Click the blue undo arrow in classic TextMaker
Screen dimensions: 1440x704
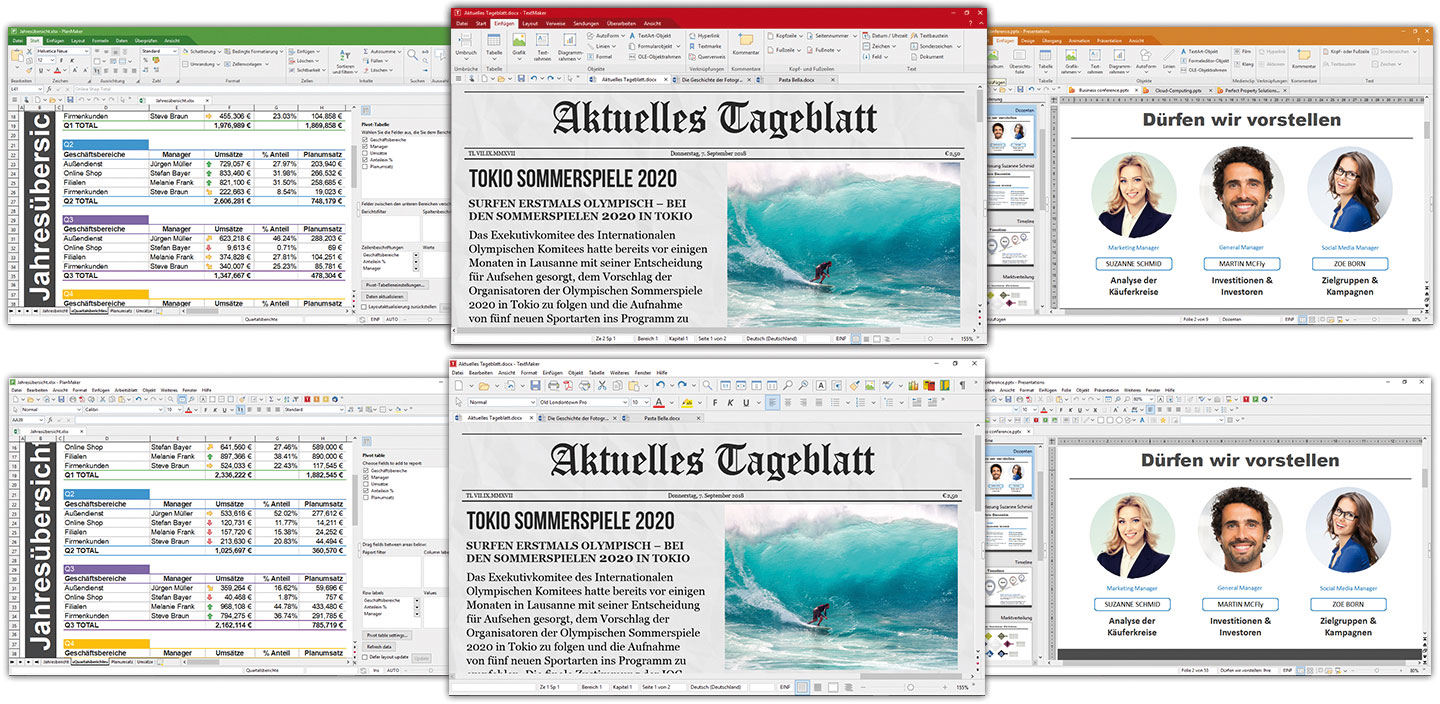pyautogui.click(x=660, y=385)
